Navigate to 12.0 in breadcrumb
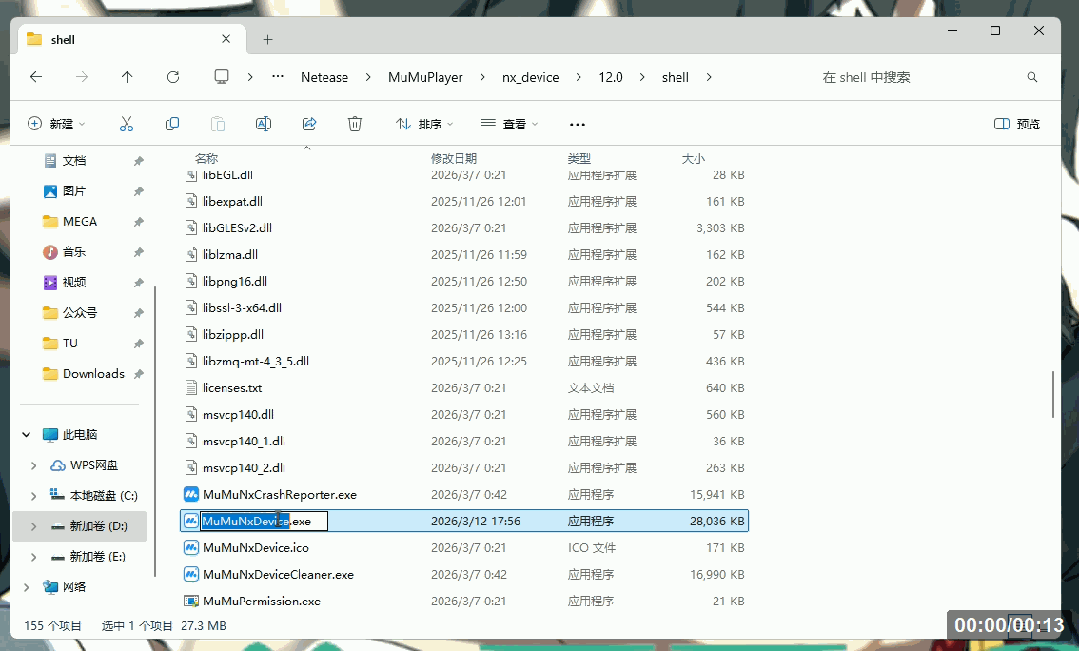This screenshot has height=651, width=1079. click(x=610, y=77)
